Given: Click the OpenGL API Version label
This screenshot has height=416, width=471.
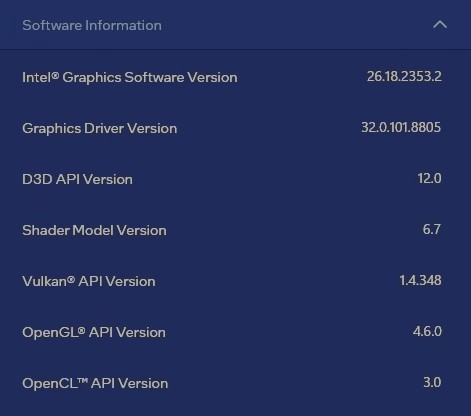Looking at the screenshot, I should tap(94, 333).
